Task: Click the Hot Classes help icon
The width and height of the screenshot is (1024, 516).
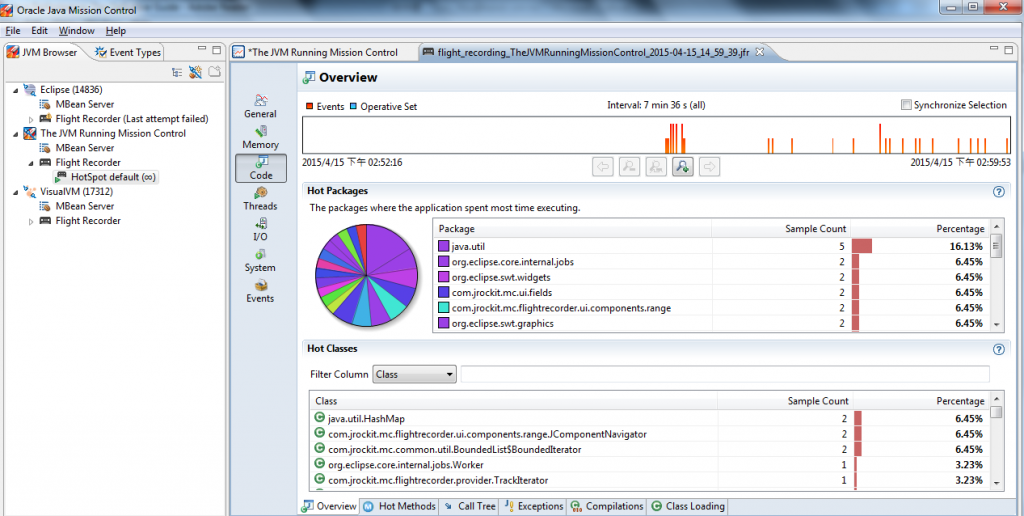Action: [998, 349]
